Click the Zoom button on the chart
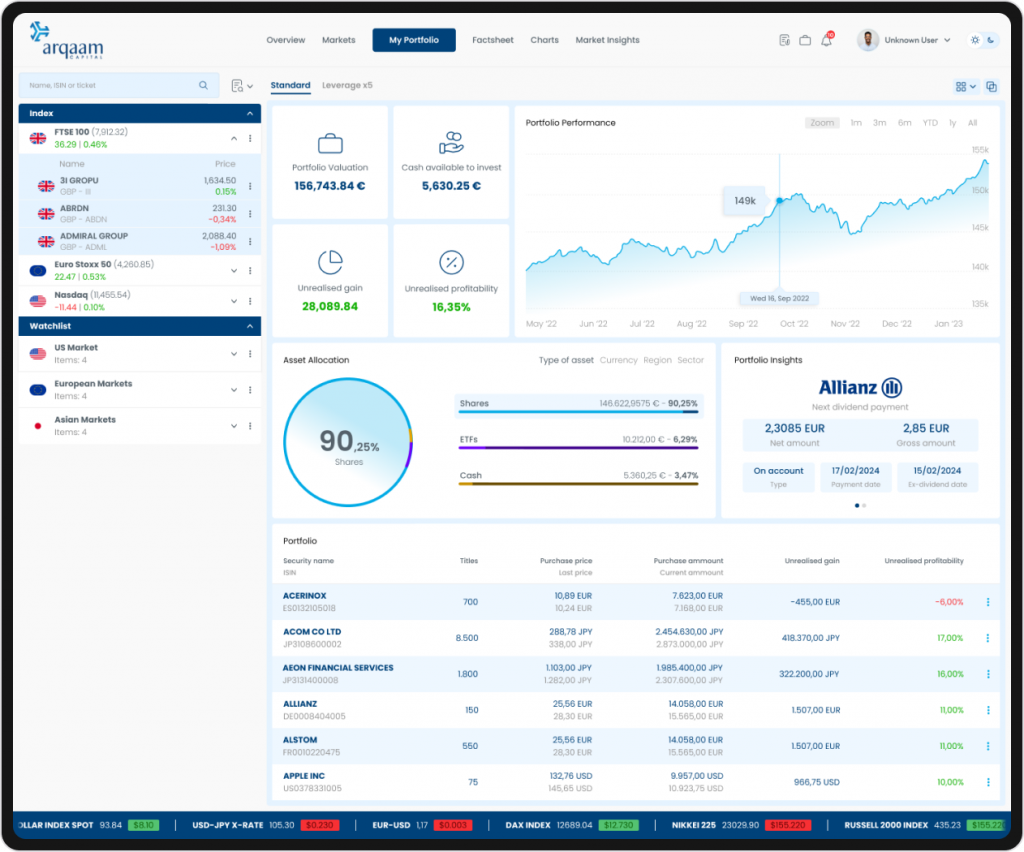Image resolution: width=1024 pixels, height=852 pixels. [x=822, y=123]
